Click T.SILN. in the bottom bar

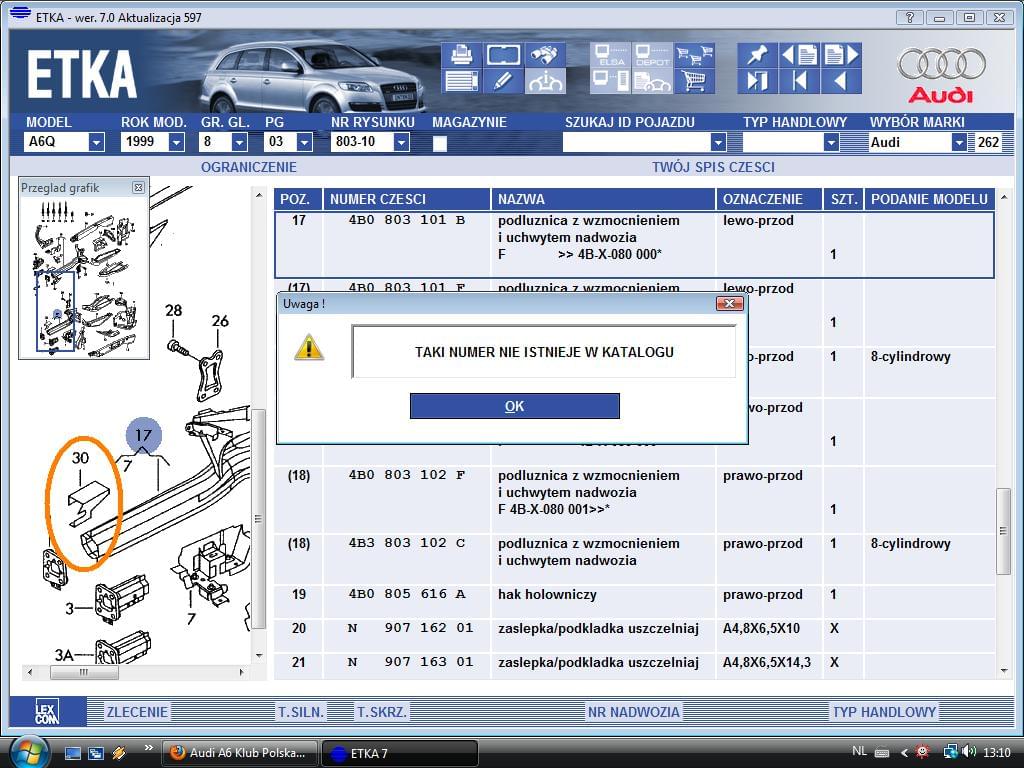301,712
